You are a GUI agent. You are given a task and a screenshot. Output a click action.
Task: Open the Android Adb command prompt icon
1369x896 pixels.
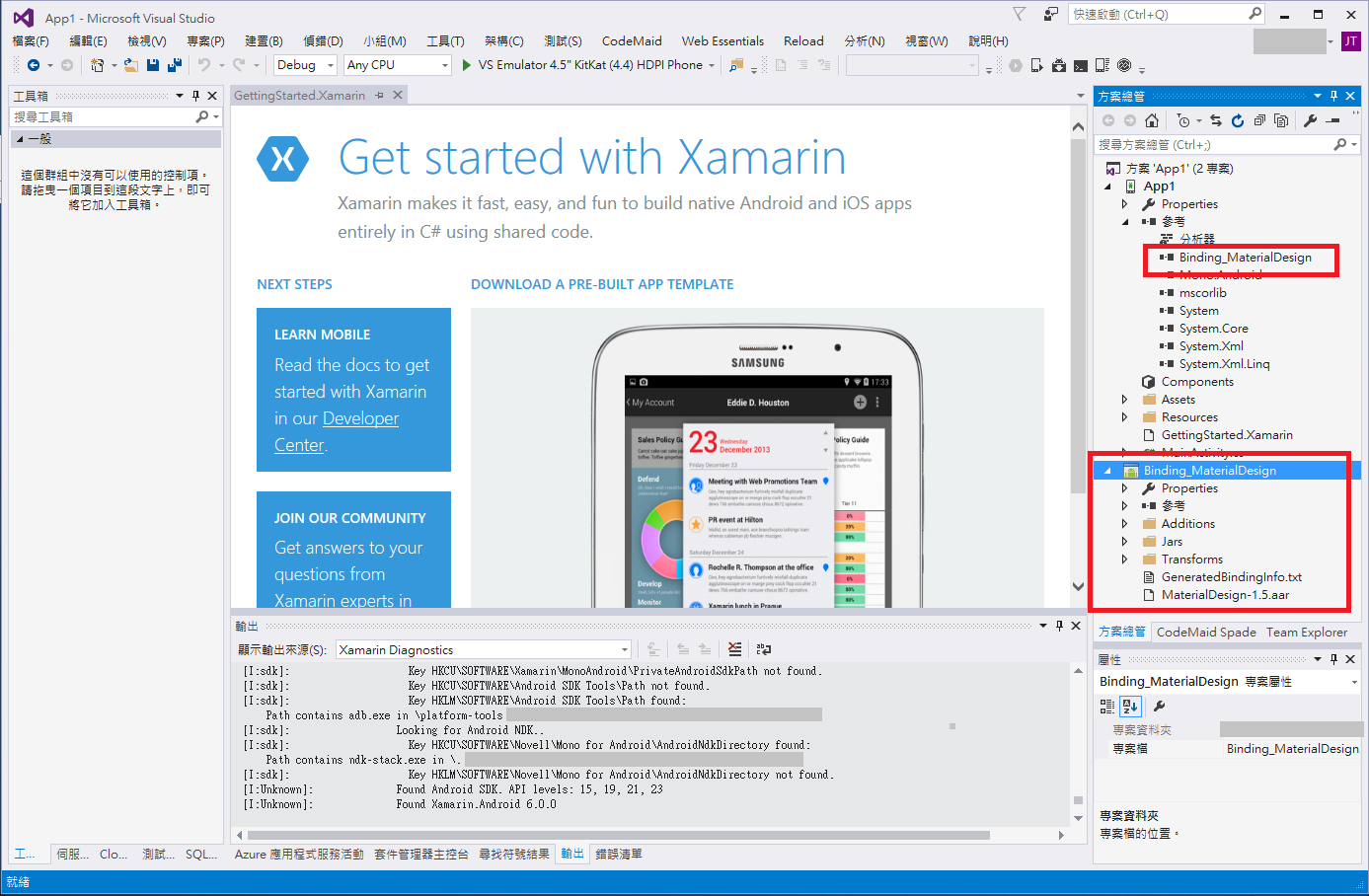coord(1081,65)
